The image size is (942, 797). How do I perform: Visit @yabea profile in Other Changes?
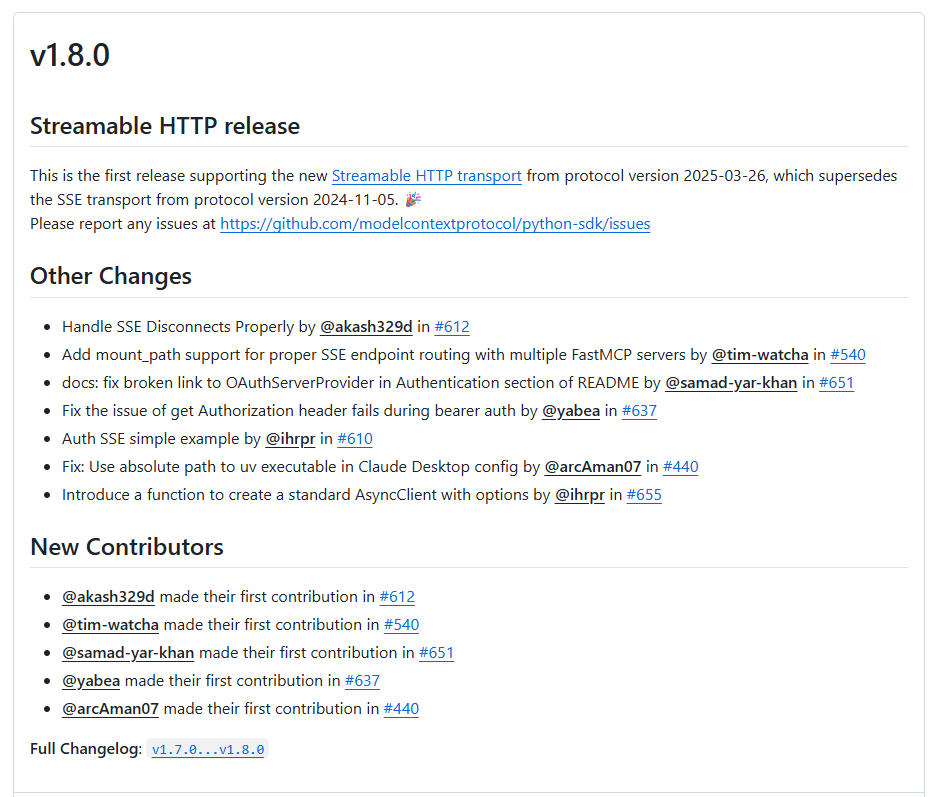coord(571,411)
